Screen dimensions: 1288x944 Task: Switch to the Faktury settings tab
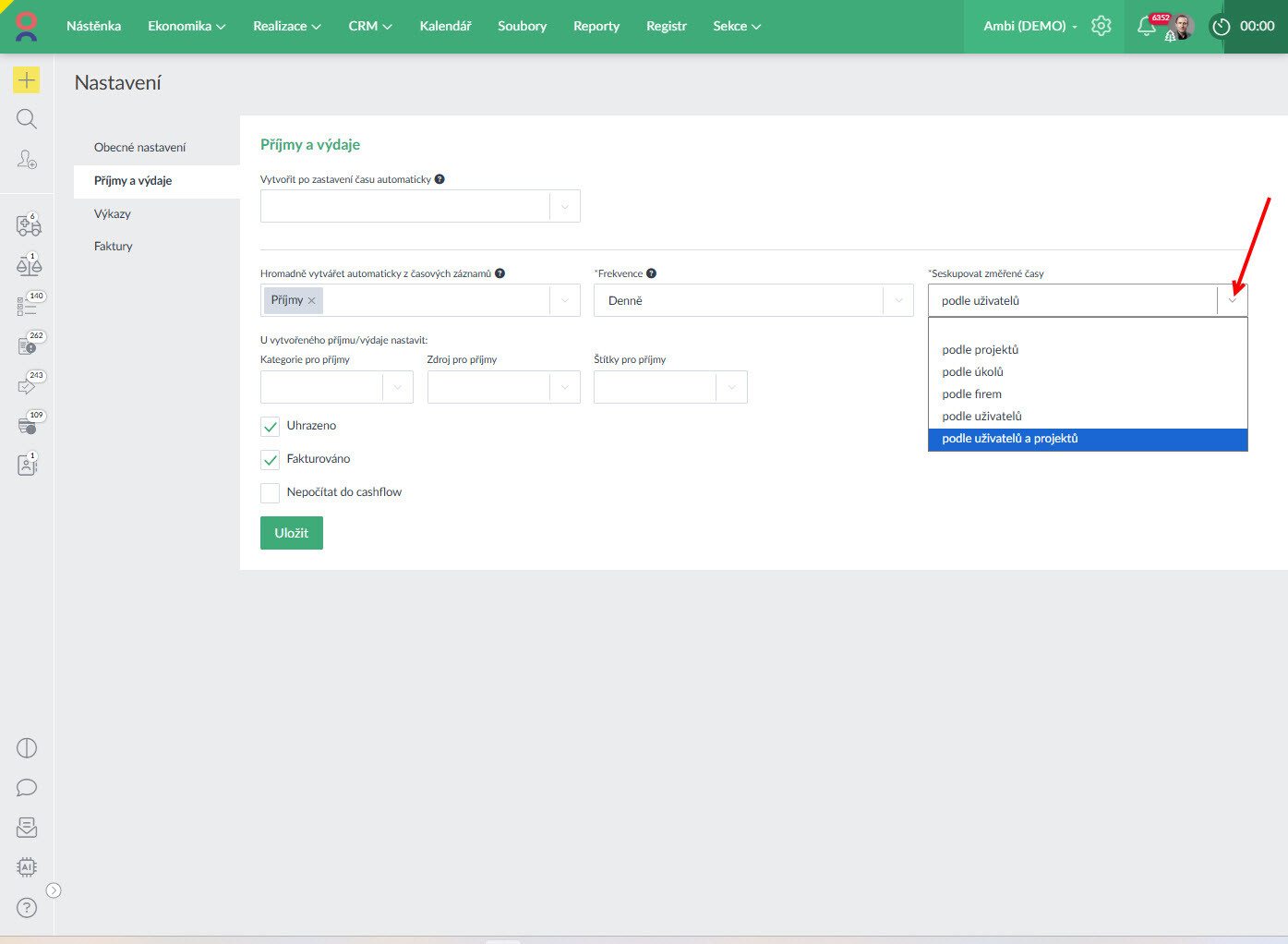click(114, 247)
